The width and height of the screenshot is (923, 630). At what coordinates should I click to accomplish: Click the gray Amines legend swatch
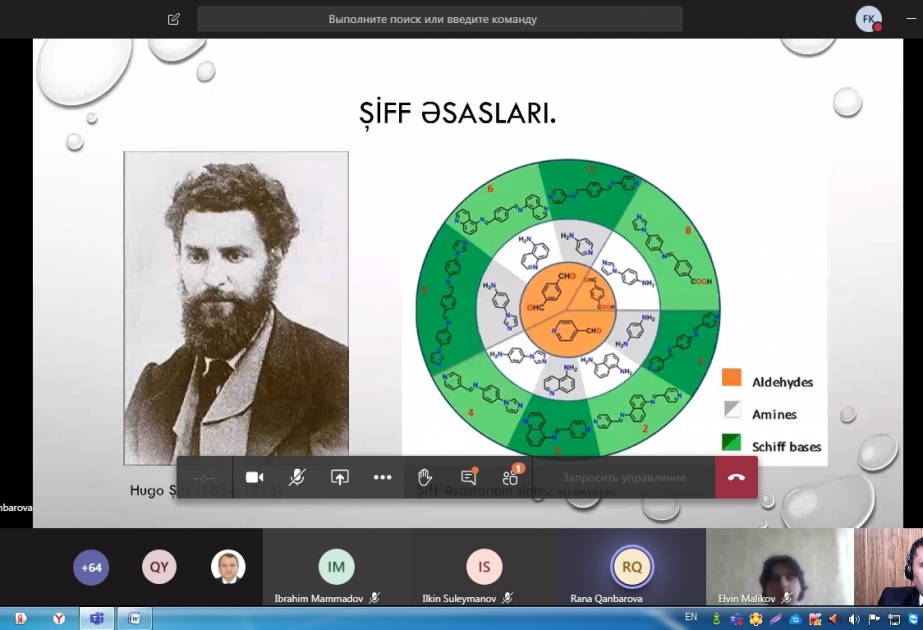tap(732, 409)
